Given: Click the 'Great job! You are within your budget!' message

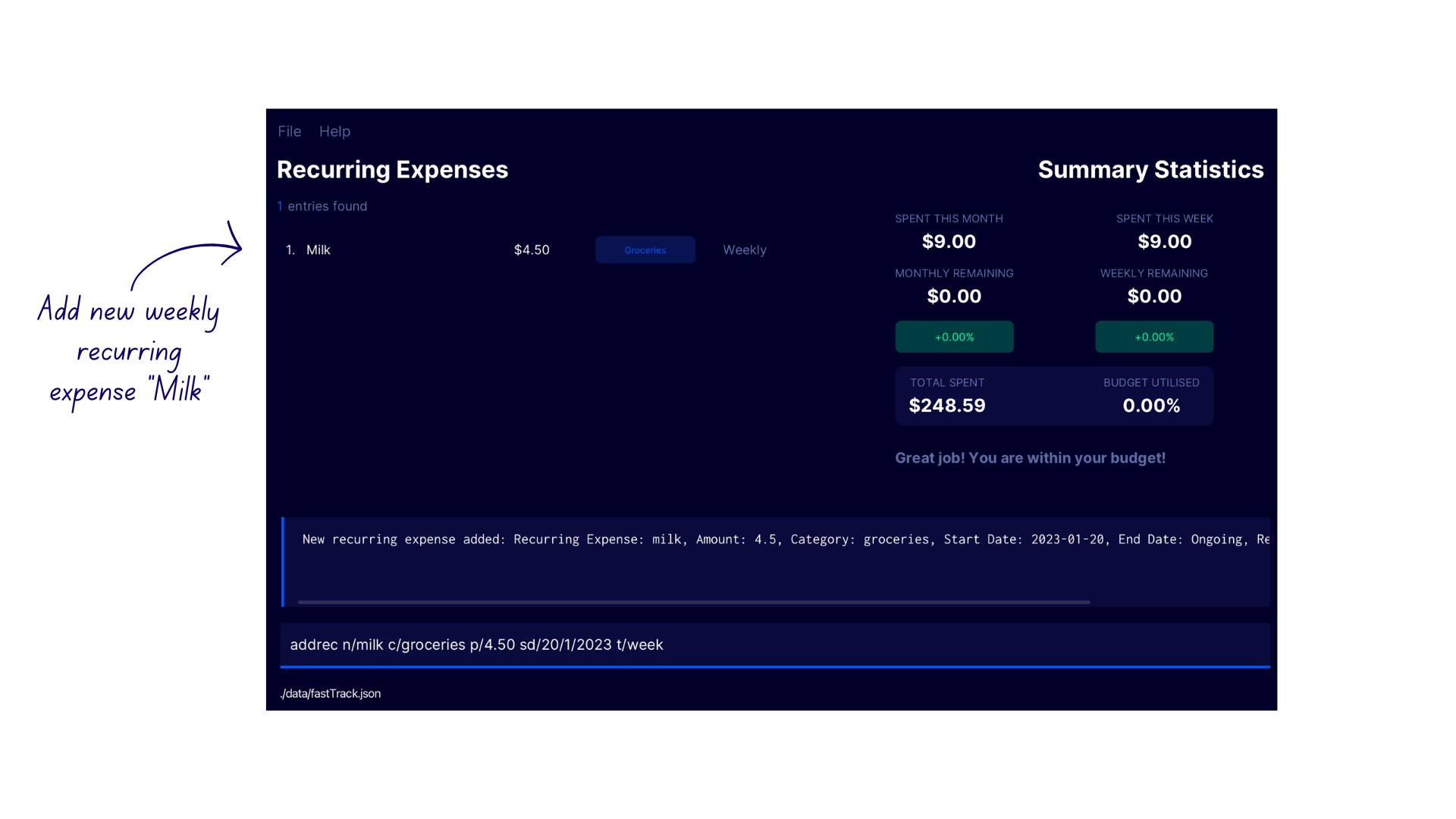Looking at the screenshot, I should (x=1030, y=458).
